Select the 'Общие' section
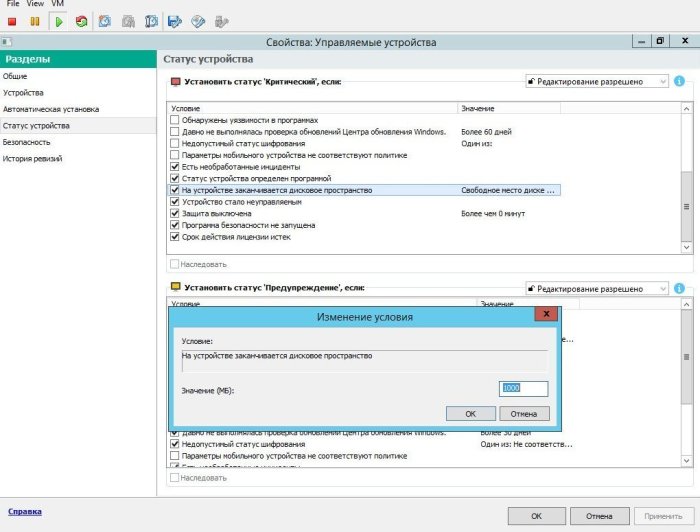Image resolution: width=700 pixels, height=532 pixels. [78, 76]
